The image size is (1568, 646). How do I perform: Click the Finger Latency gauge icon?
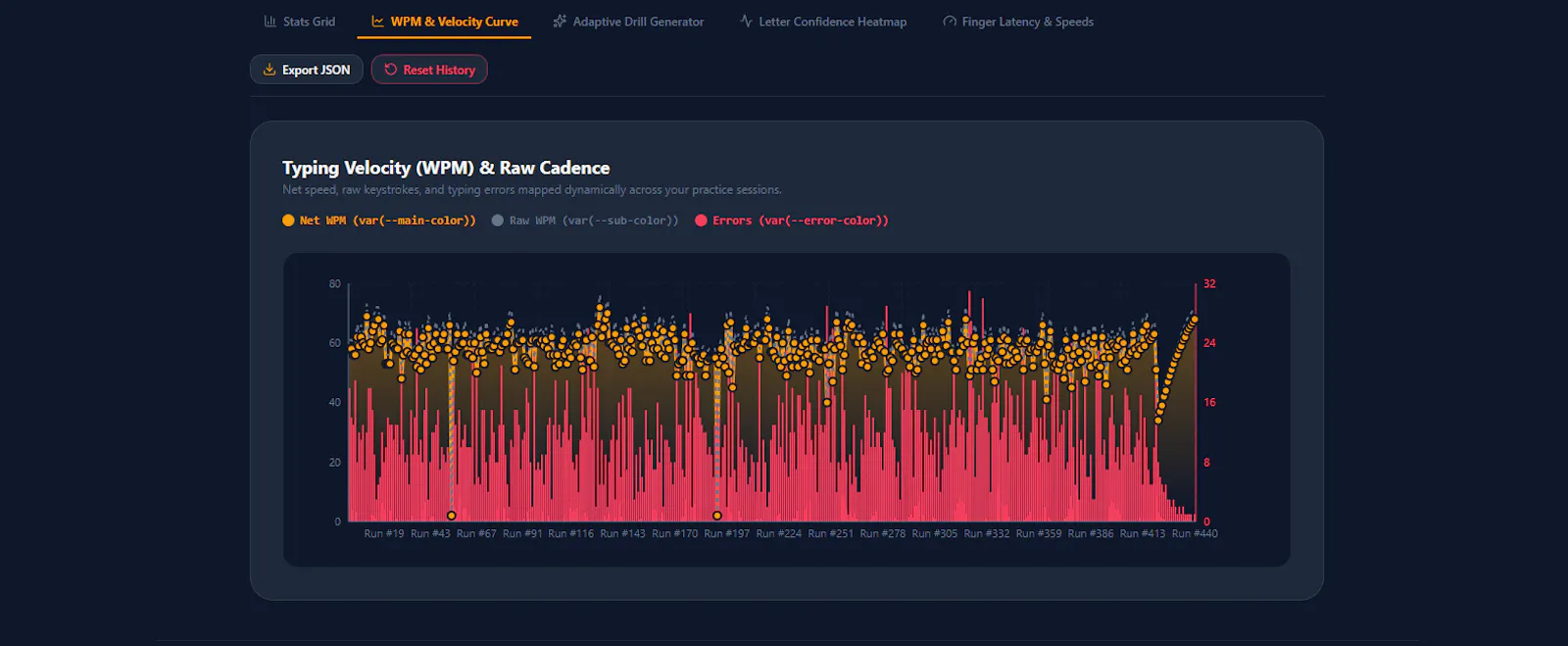click(950, 22)
